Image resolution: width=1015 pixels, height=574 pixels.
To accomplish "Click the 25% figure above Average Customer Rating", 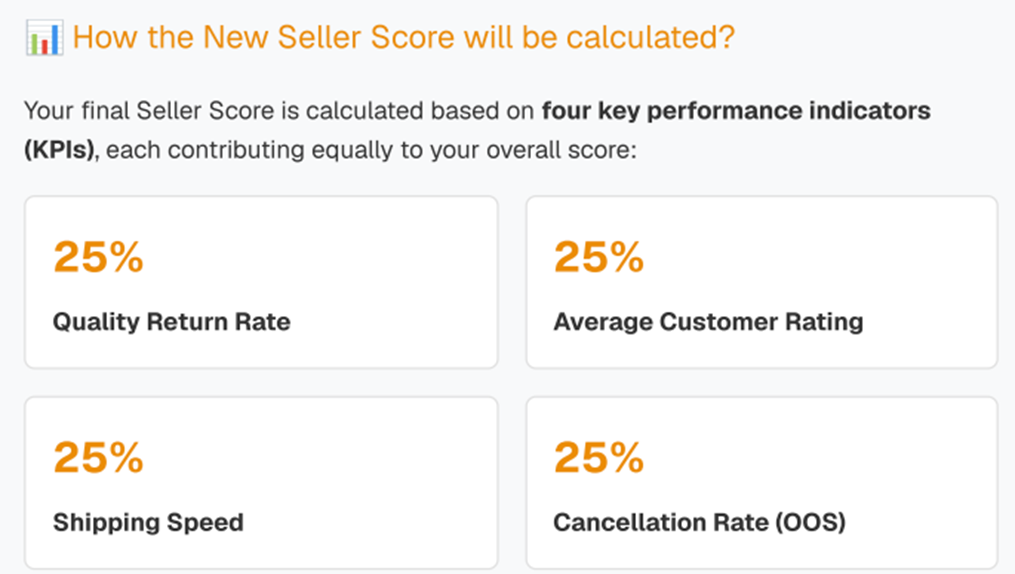I will [x=598, y=257].
